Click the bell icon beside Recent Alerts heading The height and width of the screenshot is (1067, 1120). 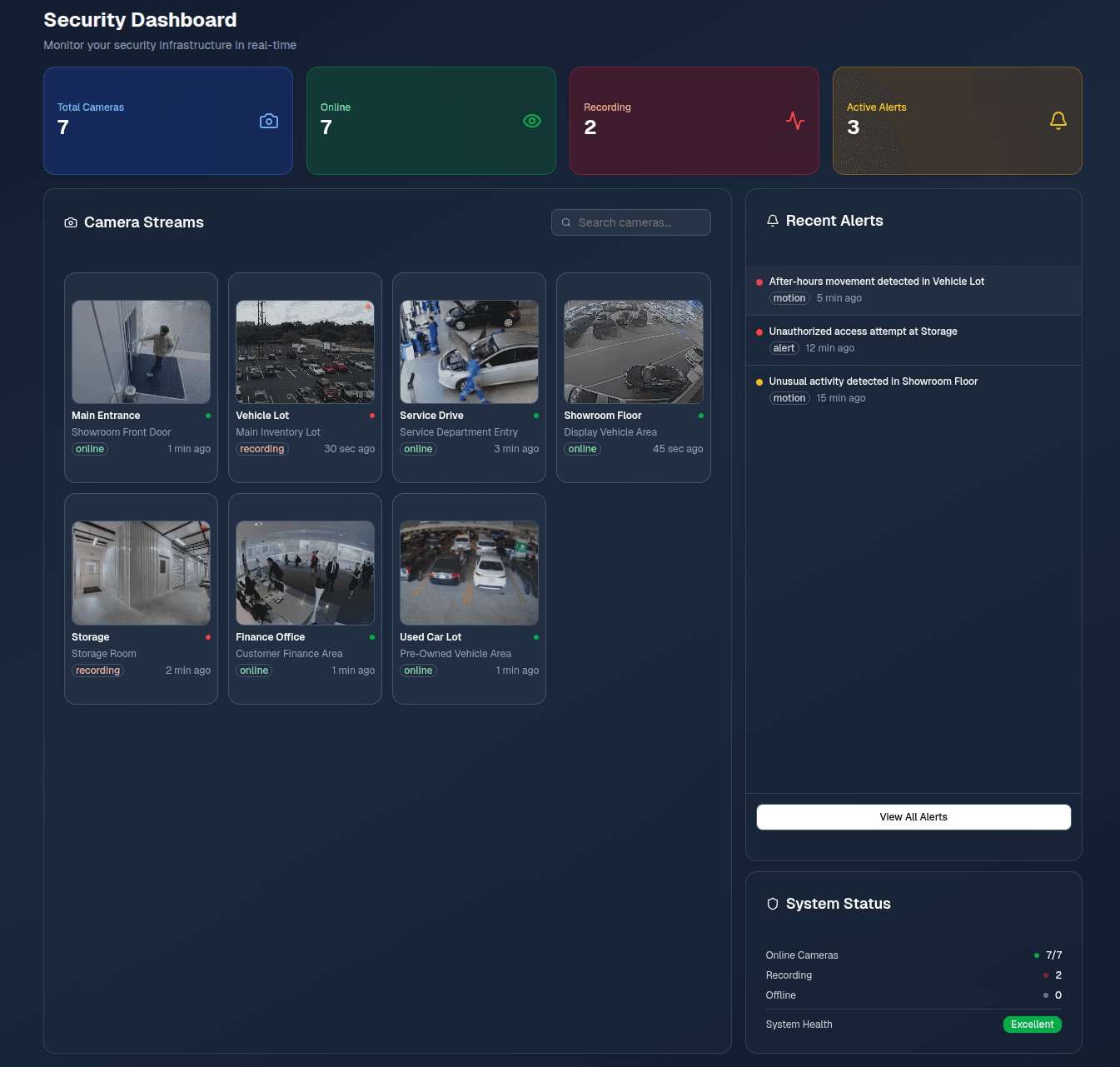773,221
